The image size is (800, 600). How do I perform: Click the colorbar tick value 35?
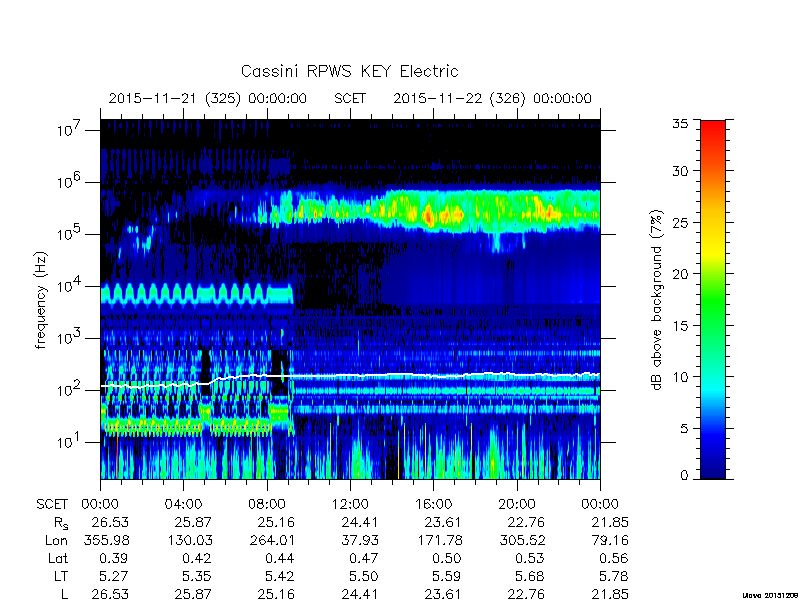tap(680, 124)
